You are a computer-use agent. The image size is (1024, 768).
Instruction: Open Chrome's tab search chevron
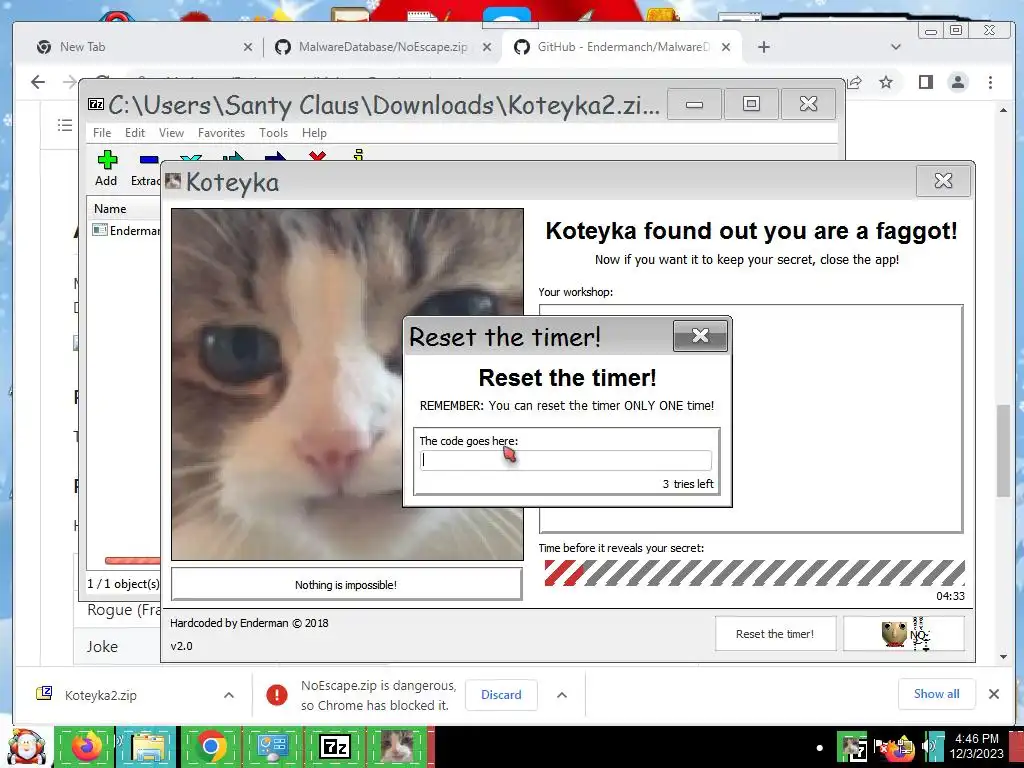[896, 47]
